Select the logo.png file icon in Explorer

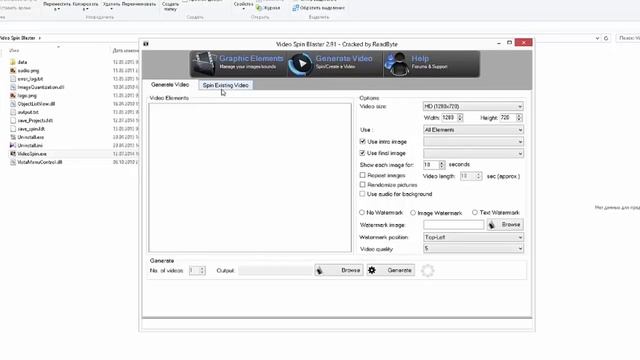[x=13, y=96]
